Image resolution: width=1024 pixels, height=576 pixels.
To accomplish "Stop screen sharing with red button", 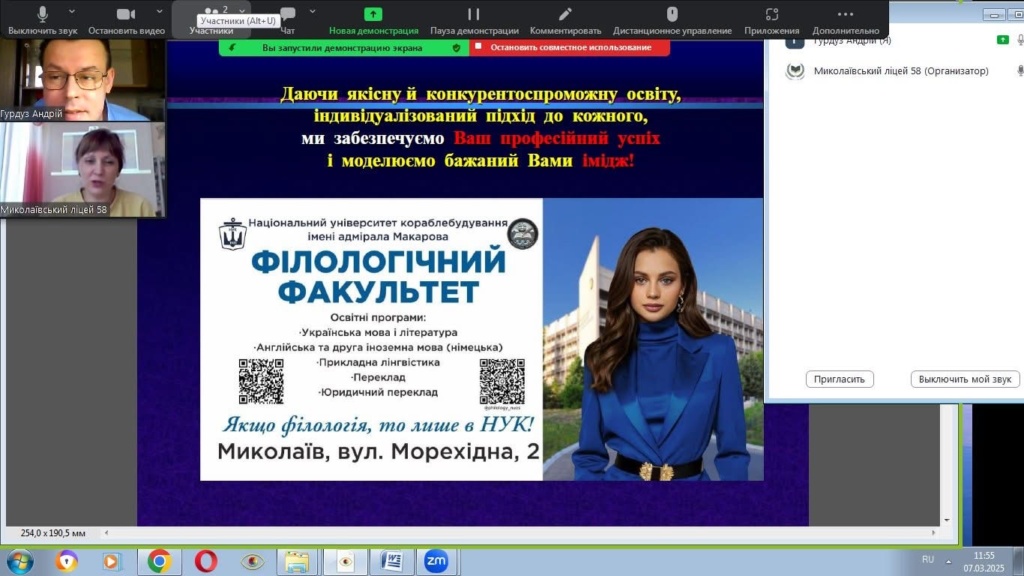I will point(569,47).
